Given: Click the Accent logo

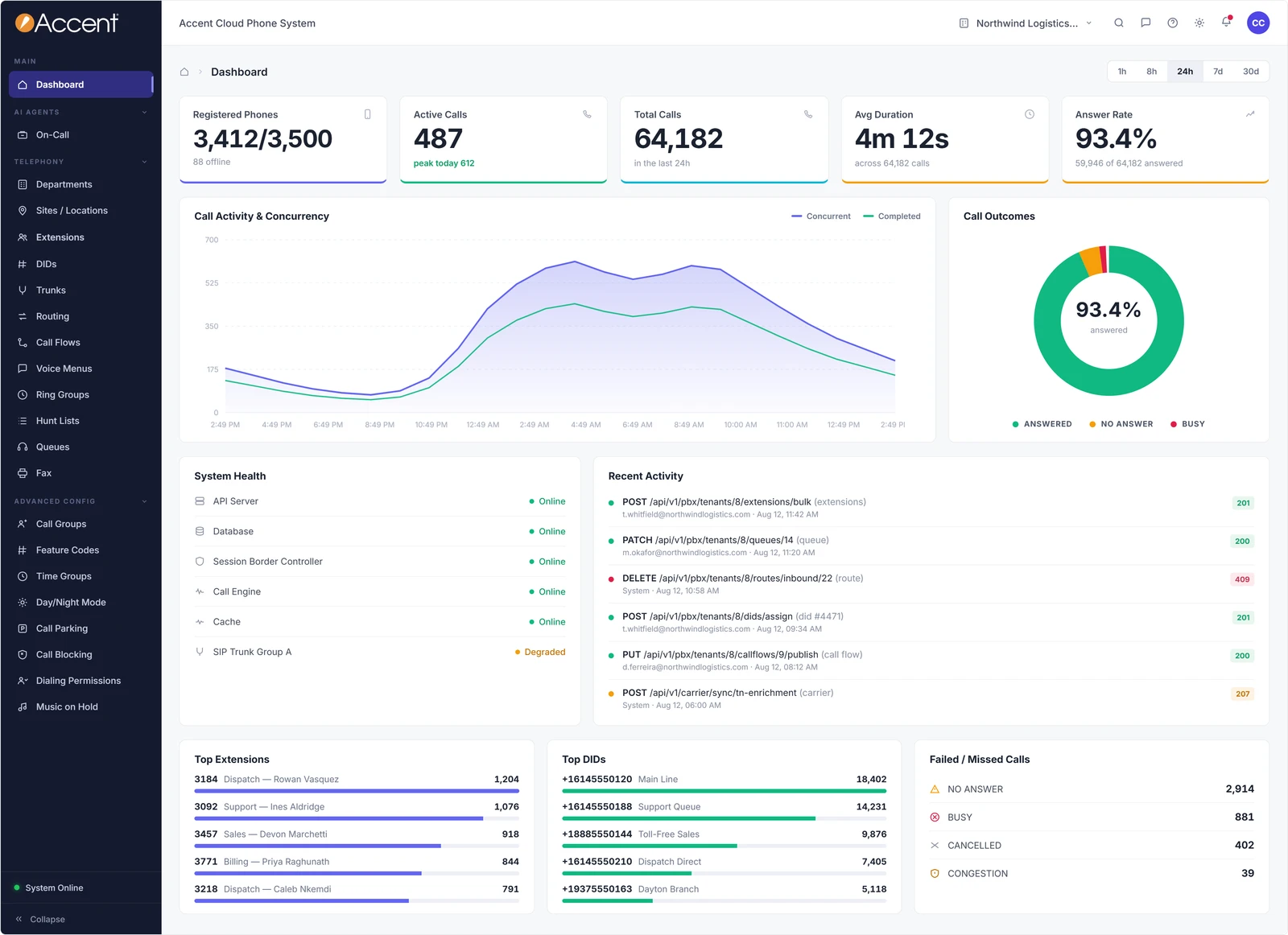Looking at the screenshot, I should [67, 23].
